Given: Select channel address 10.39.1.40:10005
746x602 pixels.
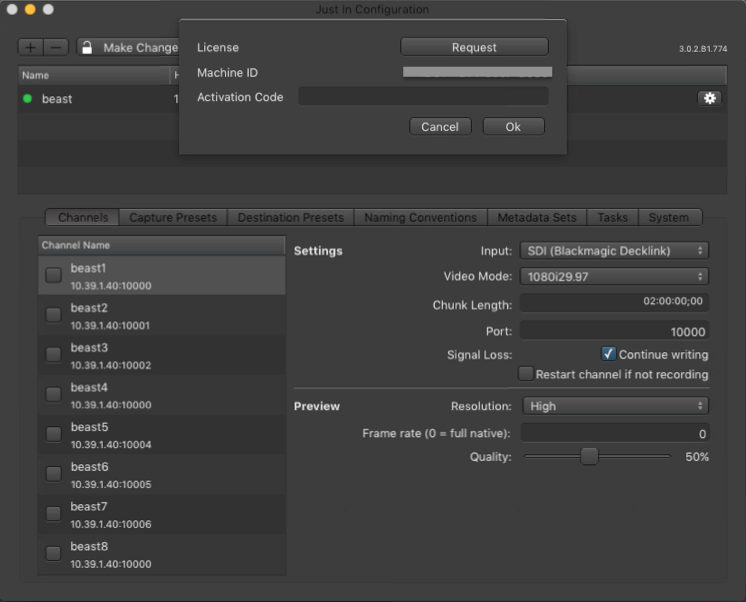Looking at the screenshot, I should click(x=111, y=484).
